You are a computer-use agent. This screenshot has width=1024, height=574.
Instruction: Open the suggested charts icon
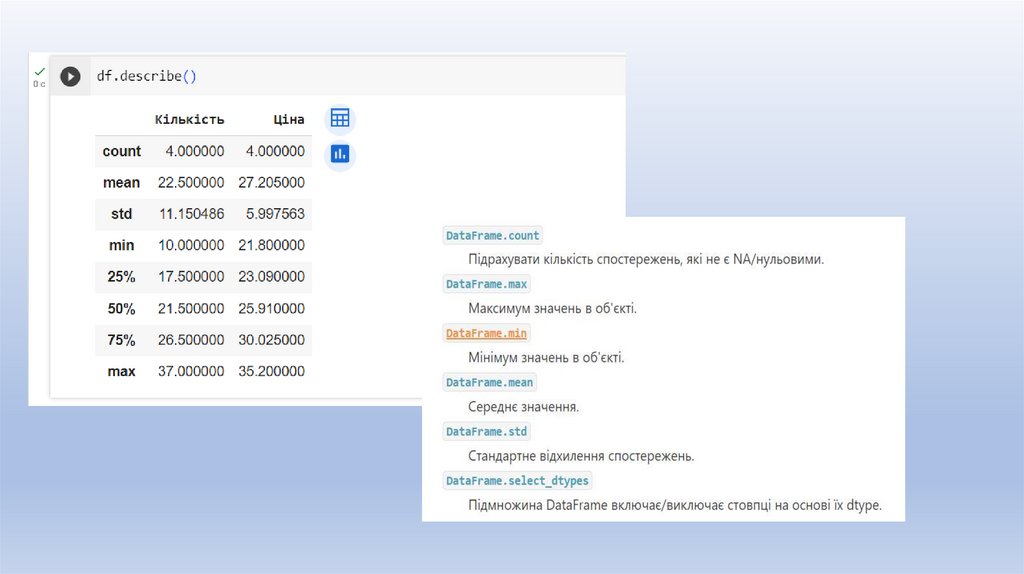click(x=340, y=154)
